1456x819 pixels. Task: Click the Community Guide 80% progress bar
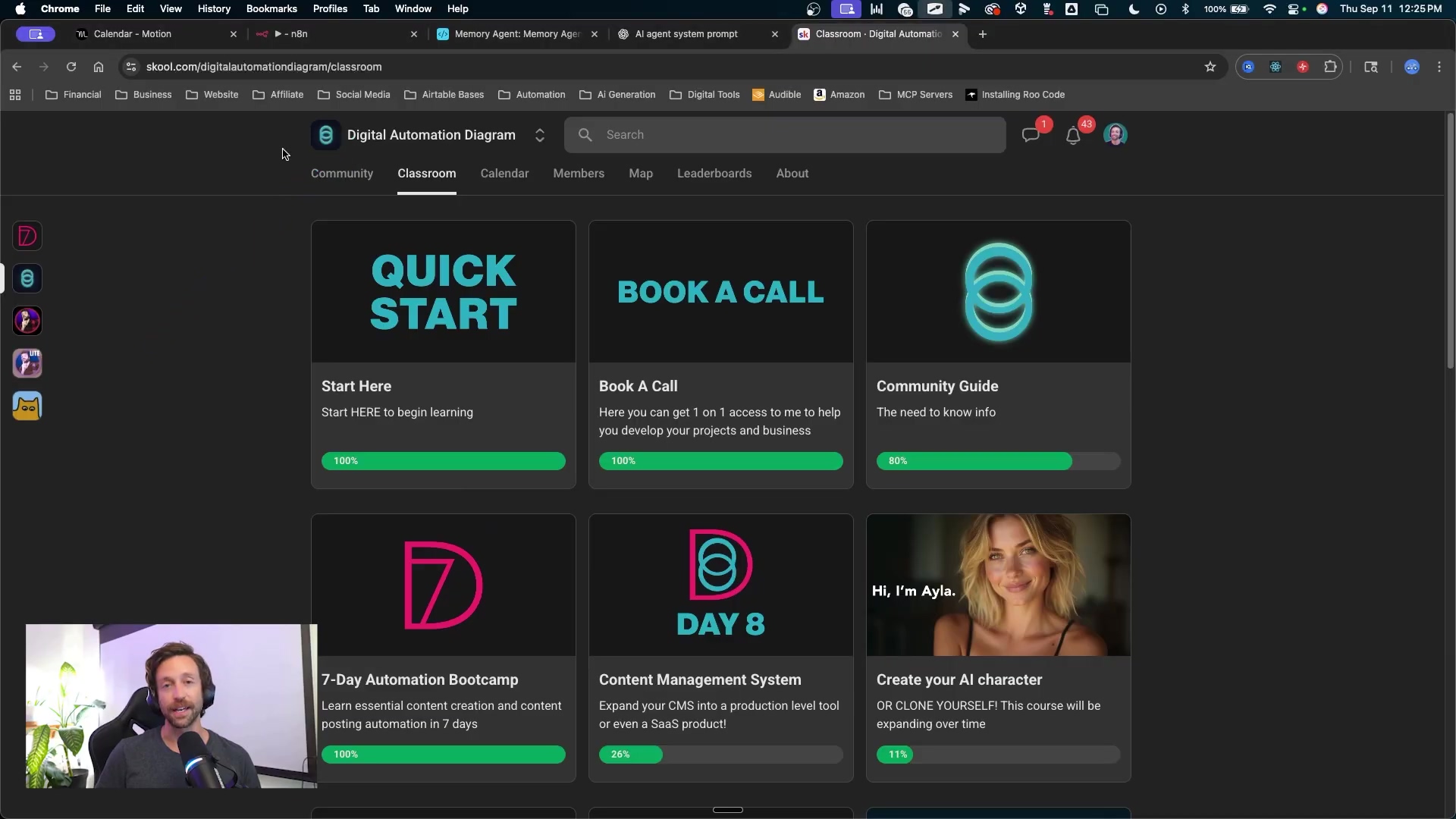pos(998,461)
